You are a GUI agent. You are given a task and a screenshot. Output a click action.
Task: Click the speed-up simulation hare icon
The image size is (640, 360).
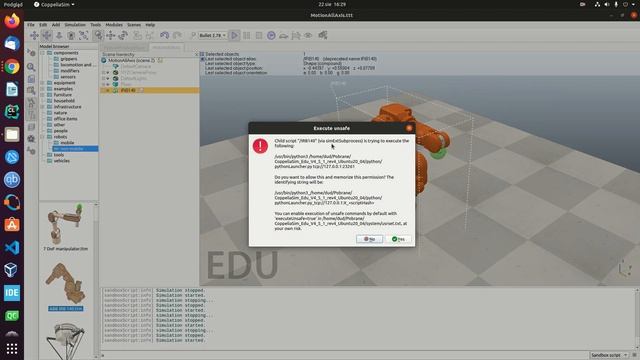(x=296, y=36)
